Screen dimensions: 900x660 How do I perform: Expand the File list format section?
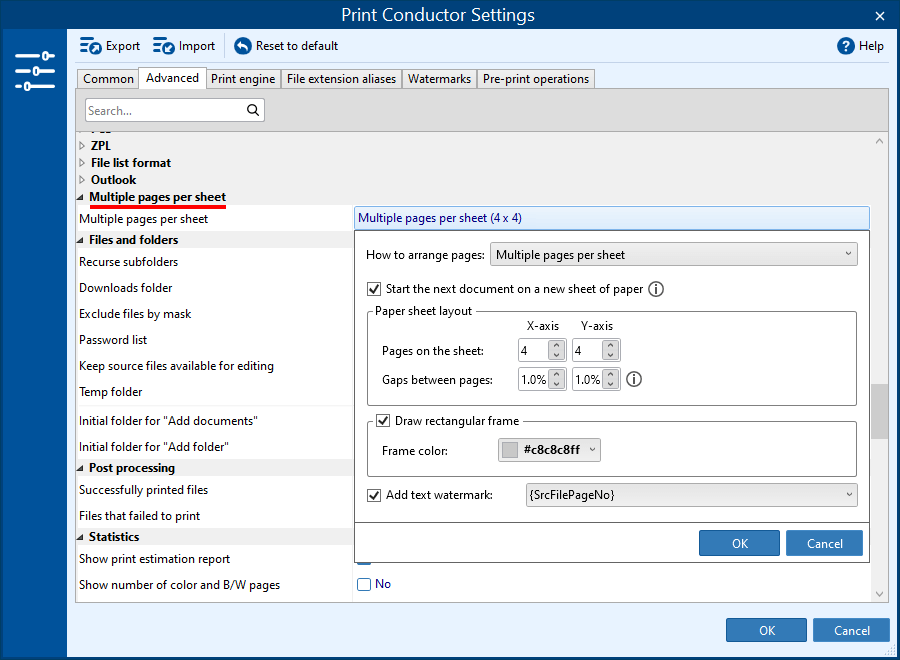click(x=82, y=163)
